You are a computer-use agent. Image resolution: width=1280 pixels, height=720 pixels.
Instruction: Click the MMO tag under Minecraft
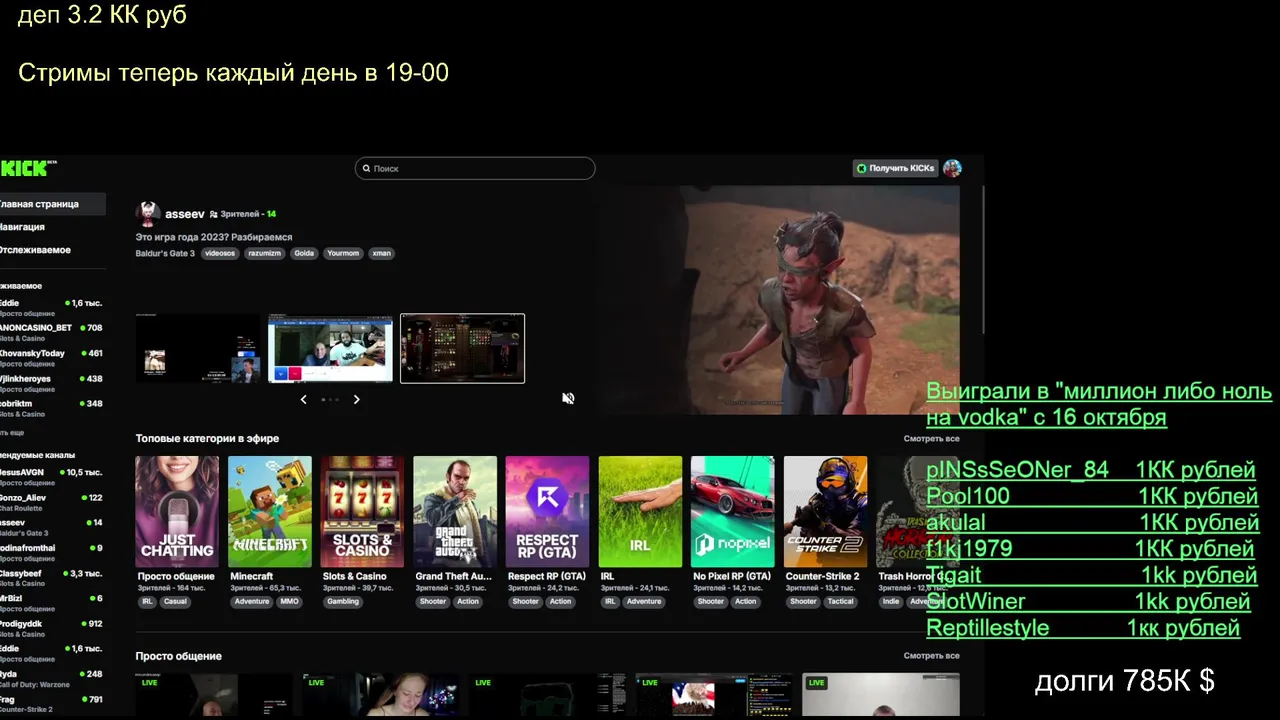tap(289, 601)
